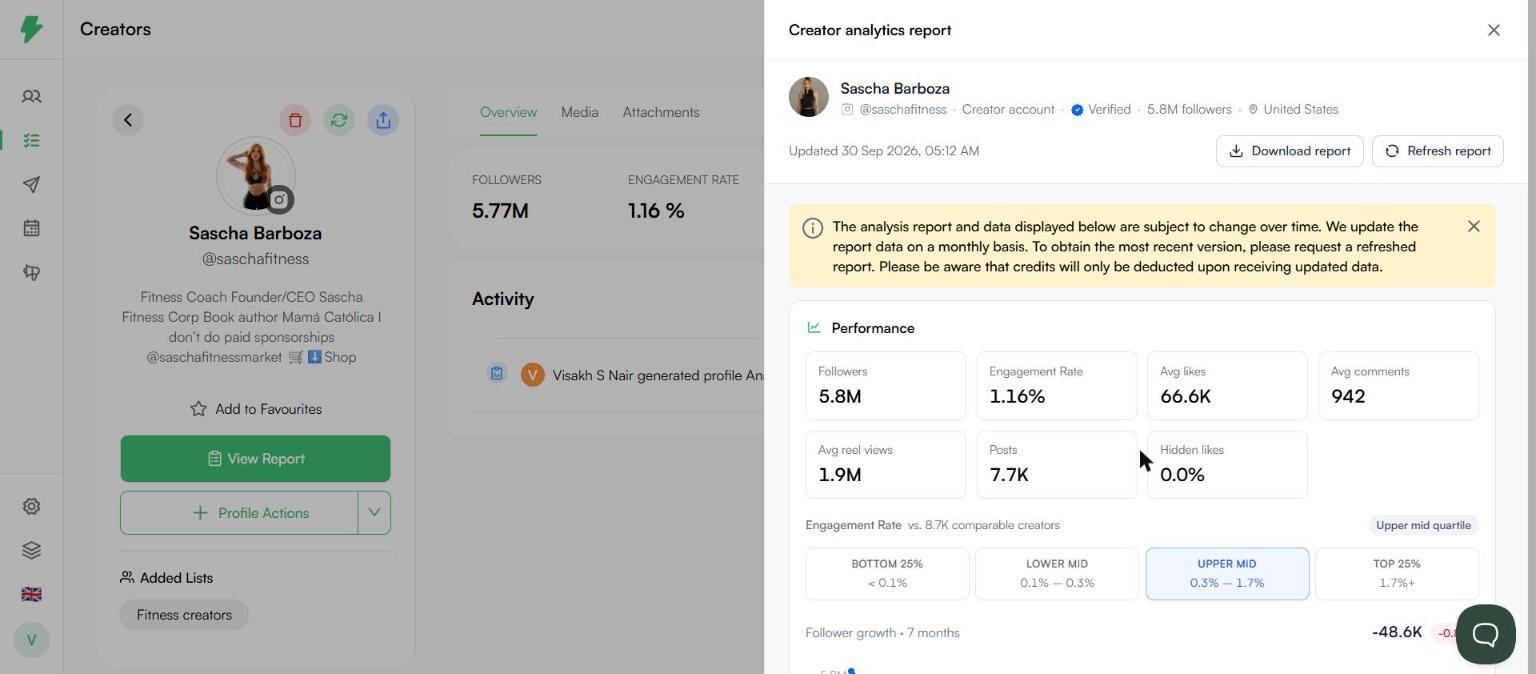Click the 5.77M followers stat in Overview
This screenshot has width=1536, height=674.
pos(500,211)
